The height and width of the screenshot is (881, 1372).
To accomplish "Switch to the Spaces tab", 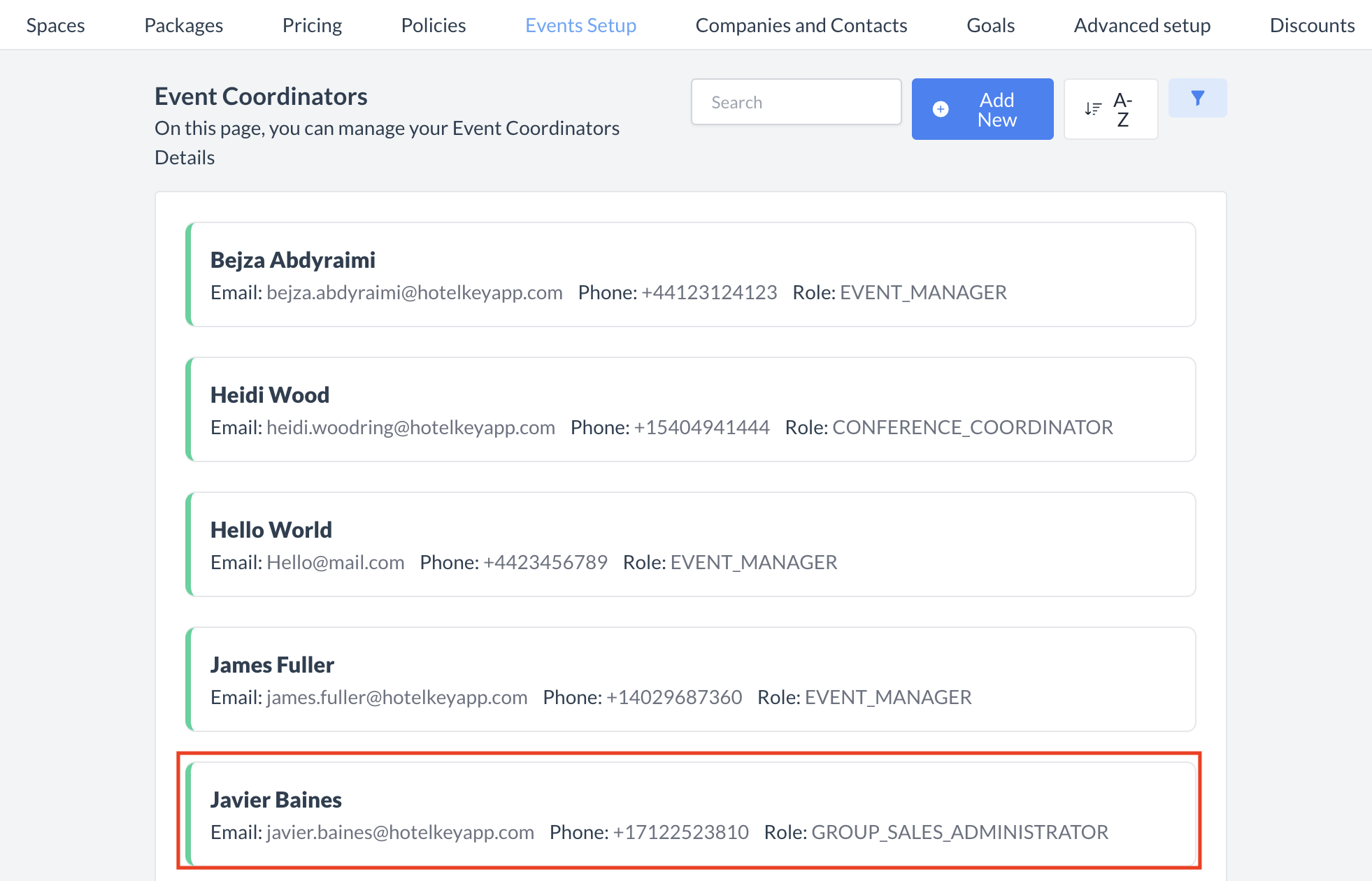I will [56, 24].
